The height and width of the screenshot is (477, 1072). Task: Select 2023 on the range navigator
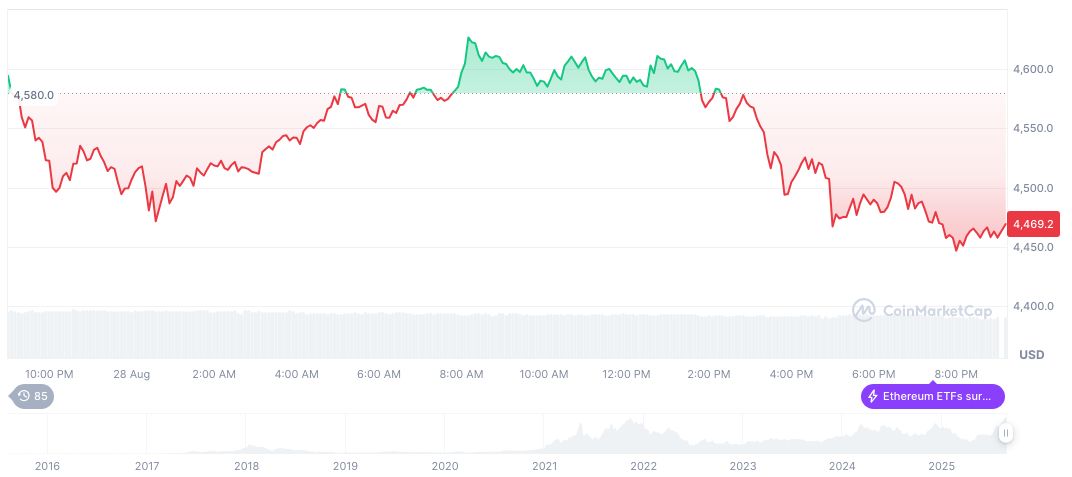743,465
